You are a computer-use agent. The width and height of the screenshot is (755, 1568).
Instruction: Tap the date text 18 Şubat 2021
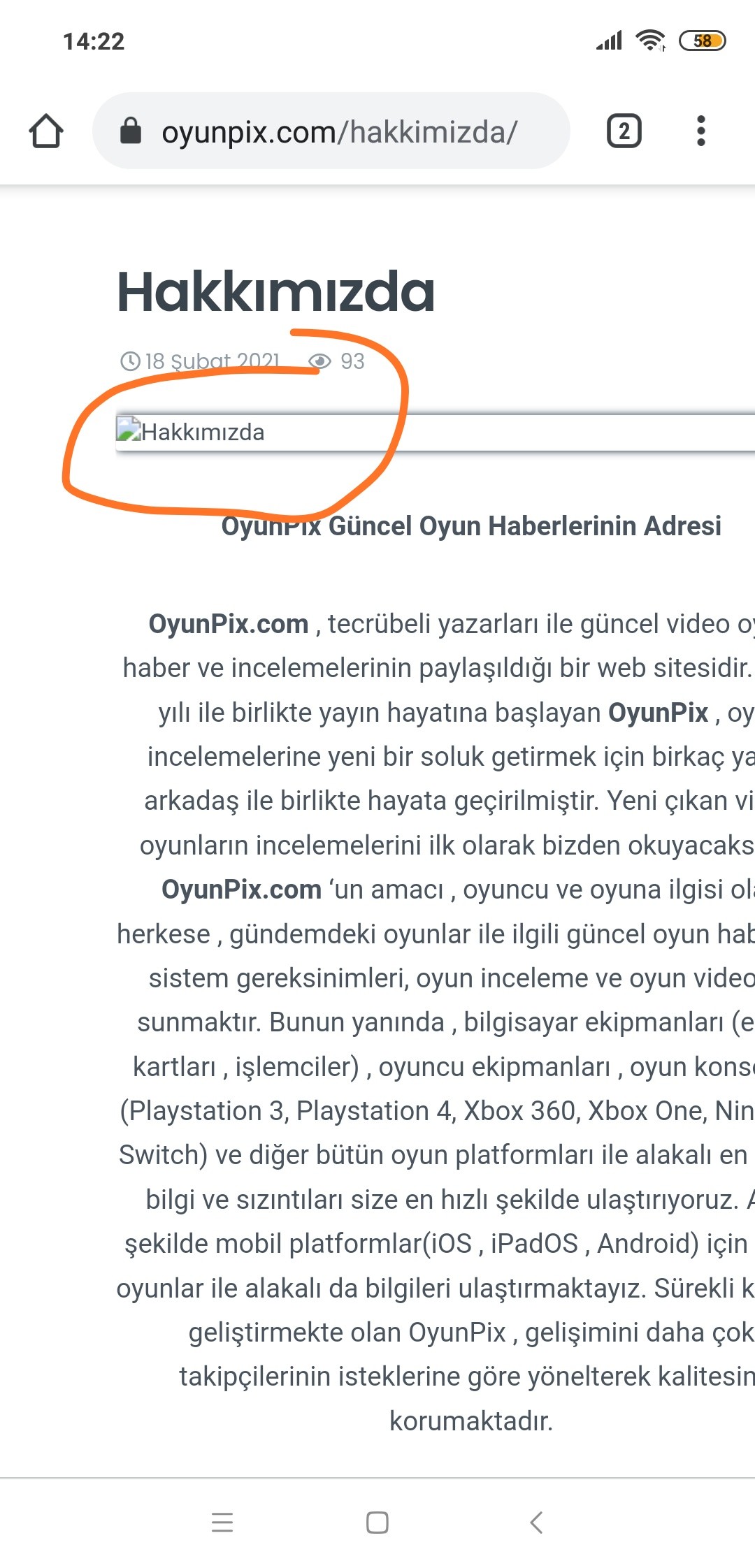[213, 361]
